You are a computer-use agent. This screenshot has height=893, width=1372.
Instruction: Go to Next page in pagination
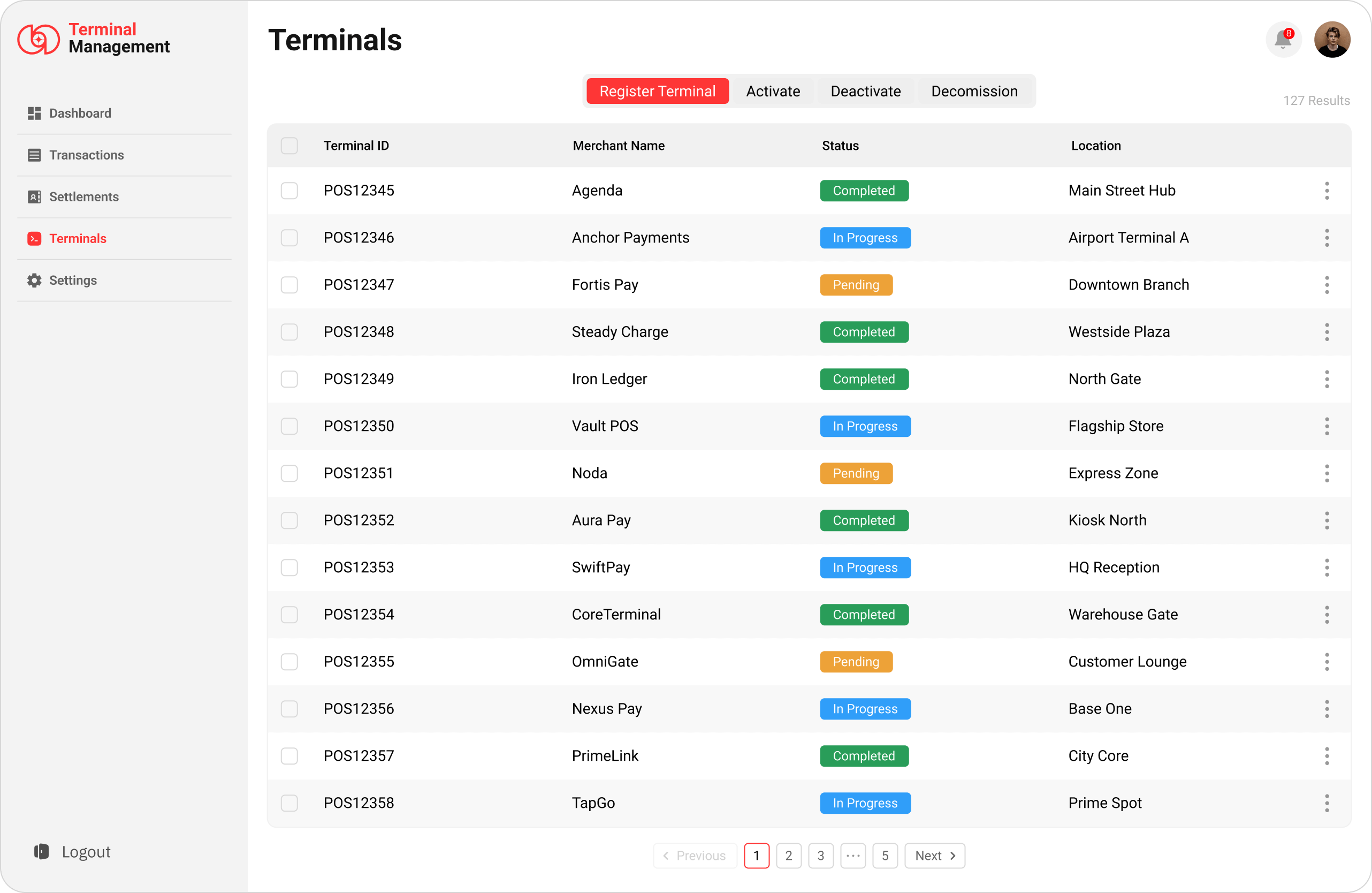[x=934, y=856]
